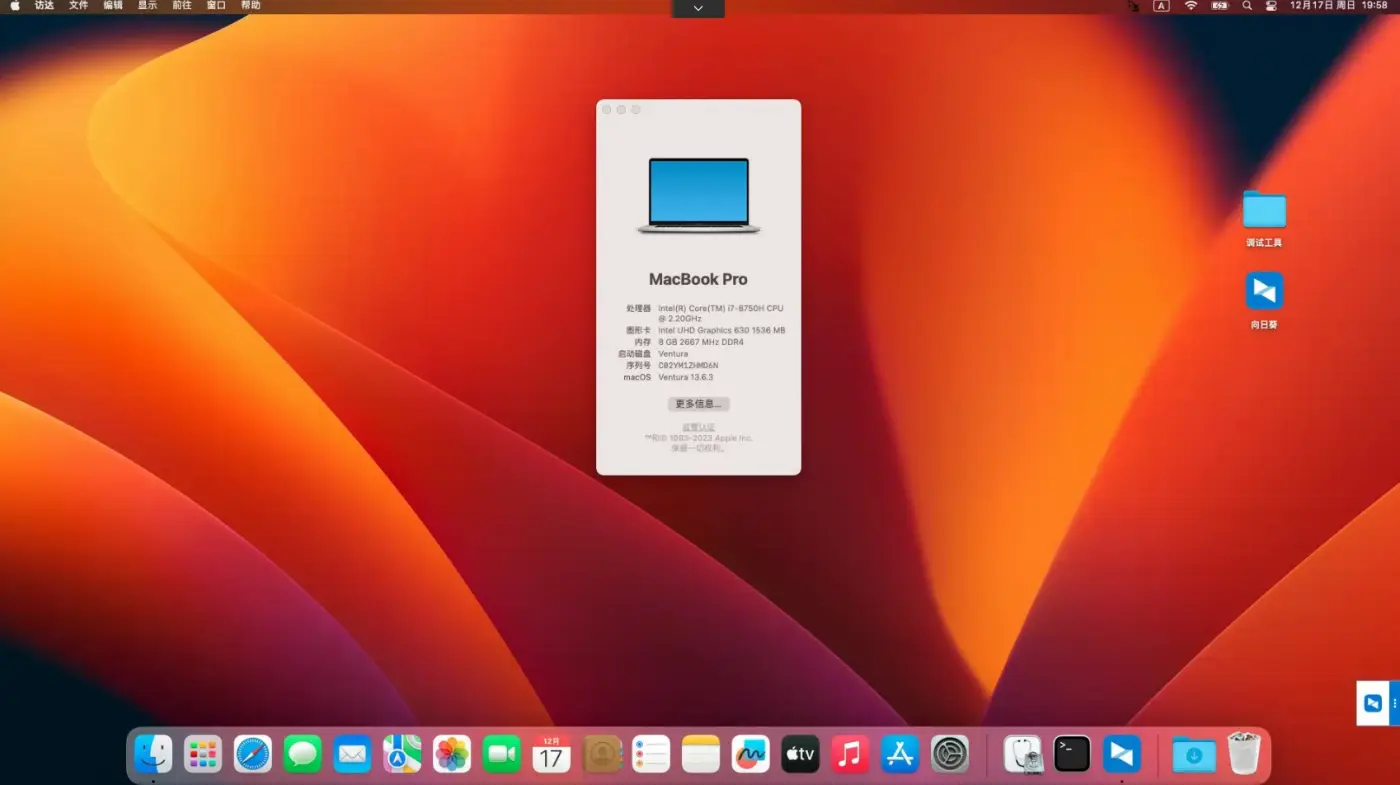Screen dimensions: 1400x785
Task: Open FaceTime from the Dock
Action: (501, 754)
